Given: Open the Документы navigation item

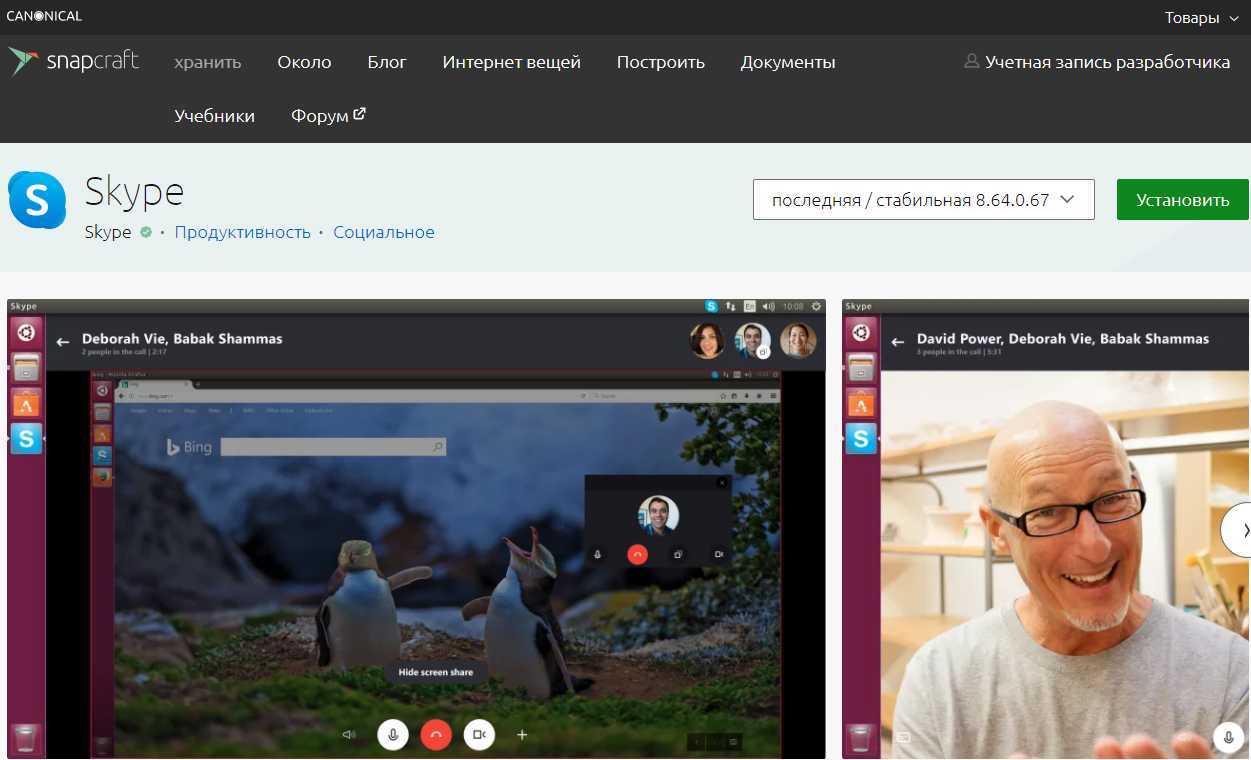Looking at the screenshot, I should 787,62.
